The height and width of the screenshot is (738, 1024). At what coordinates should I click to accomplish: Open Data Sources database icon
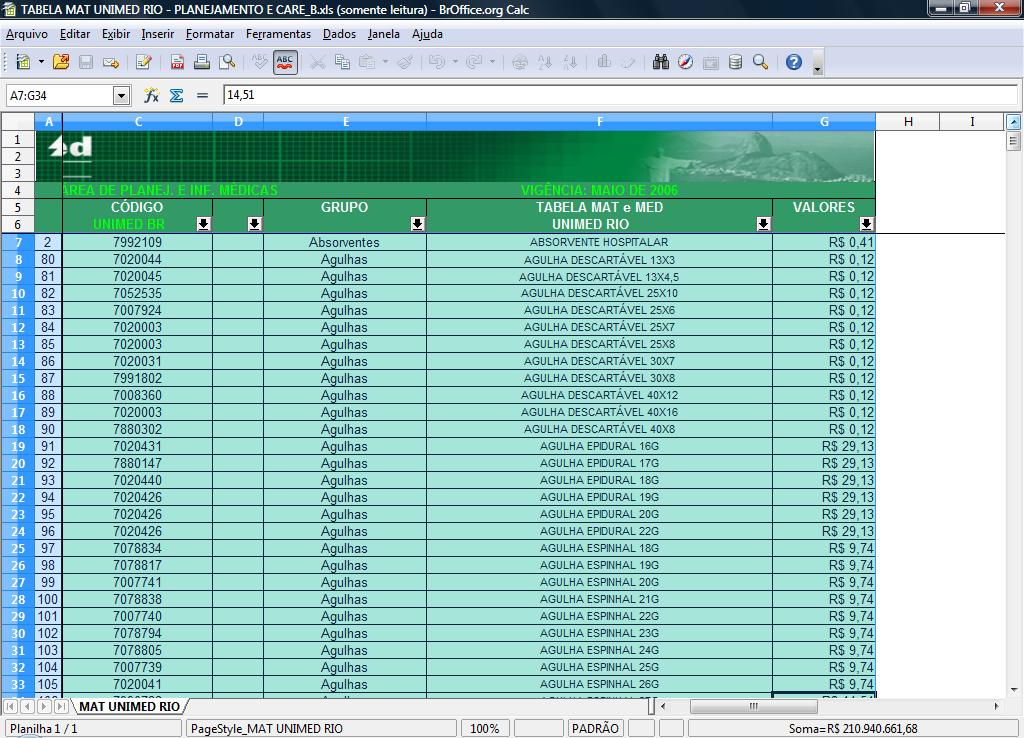coord(735,62)
